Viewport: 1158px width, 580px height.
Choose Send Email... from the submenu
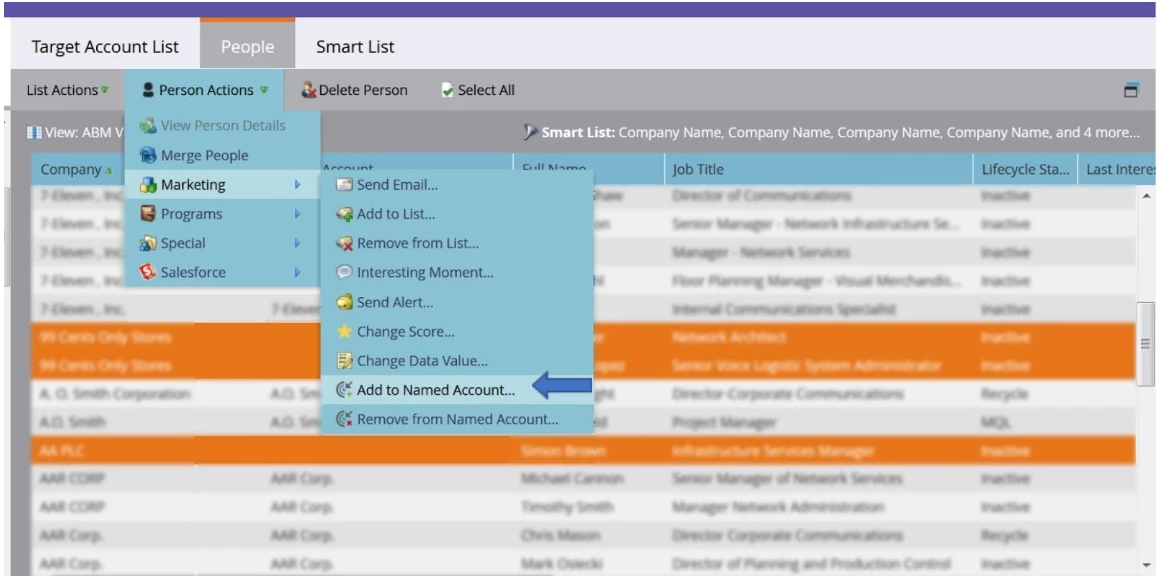pos(457,185)
